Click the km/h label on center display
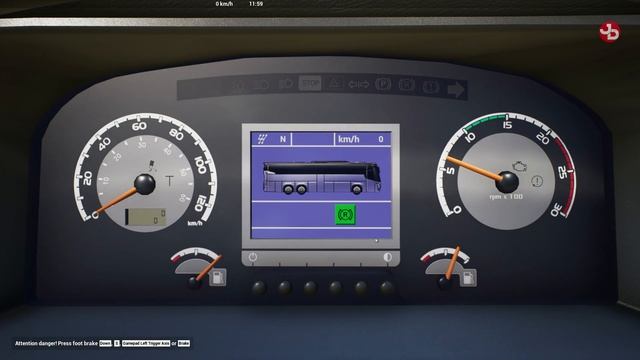Screen dimensions: 640x360 (x=349, y=139)
